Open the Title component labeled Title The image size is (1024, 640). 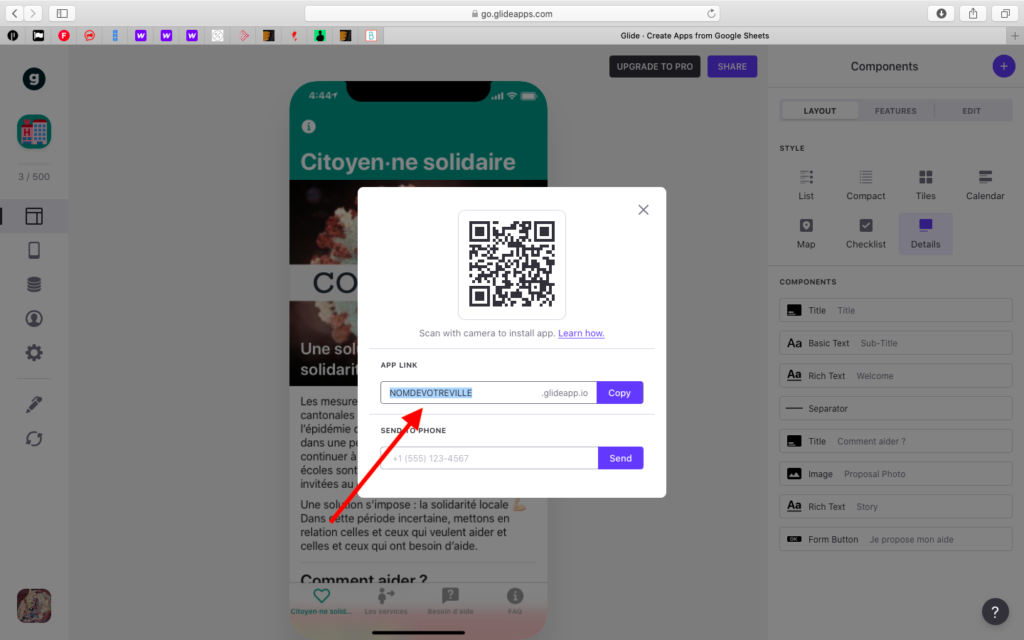895,310
